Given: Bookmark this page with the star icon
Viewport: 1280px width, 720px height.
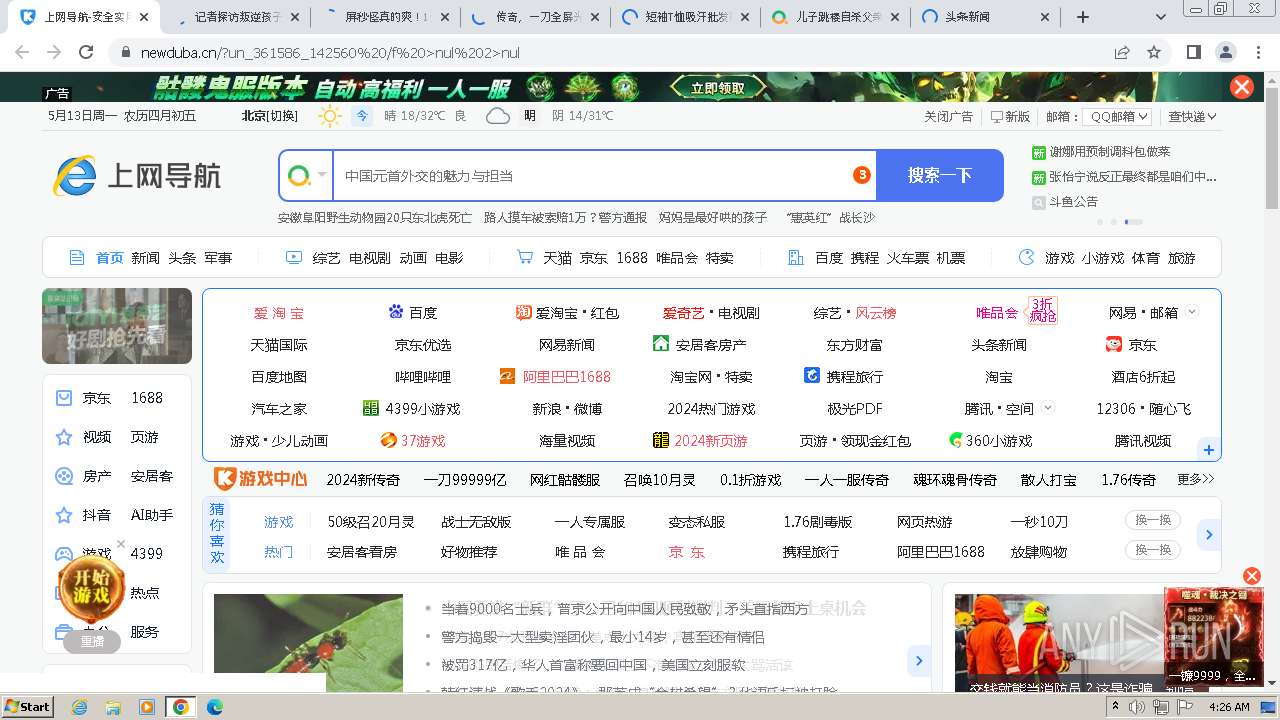Looking at the screenshot, I should pyautogui.click(x=1154, y=52).
